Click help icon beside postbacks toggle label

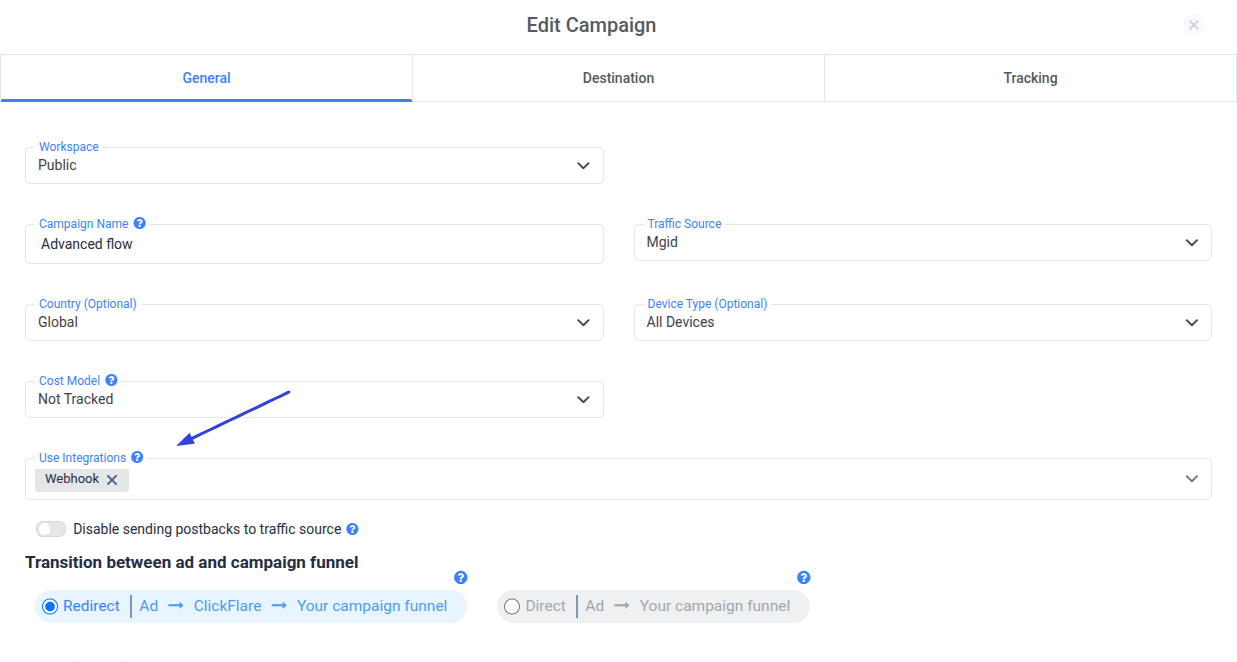(x=352, y=530)
